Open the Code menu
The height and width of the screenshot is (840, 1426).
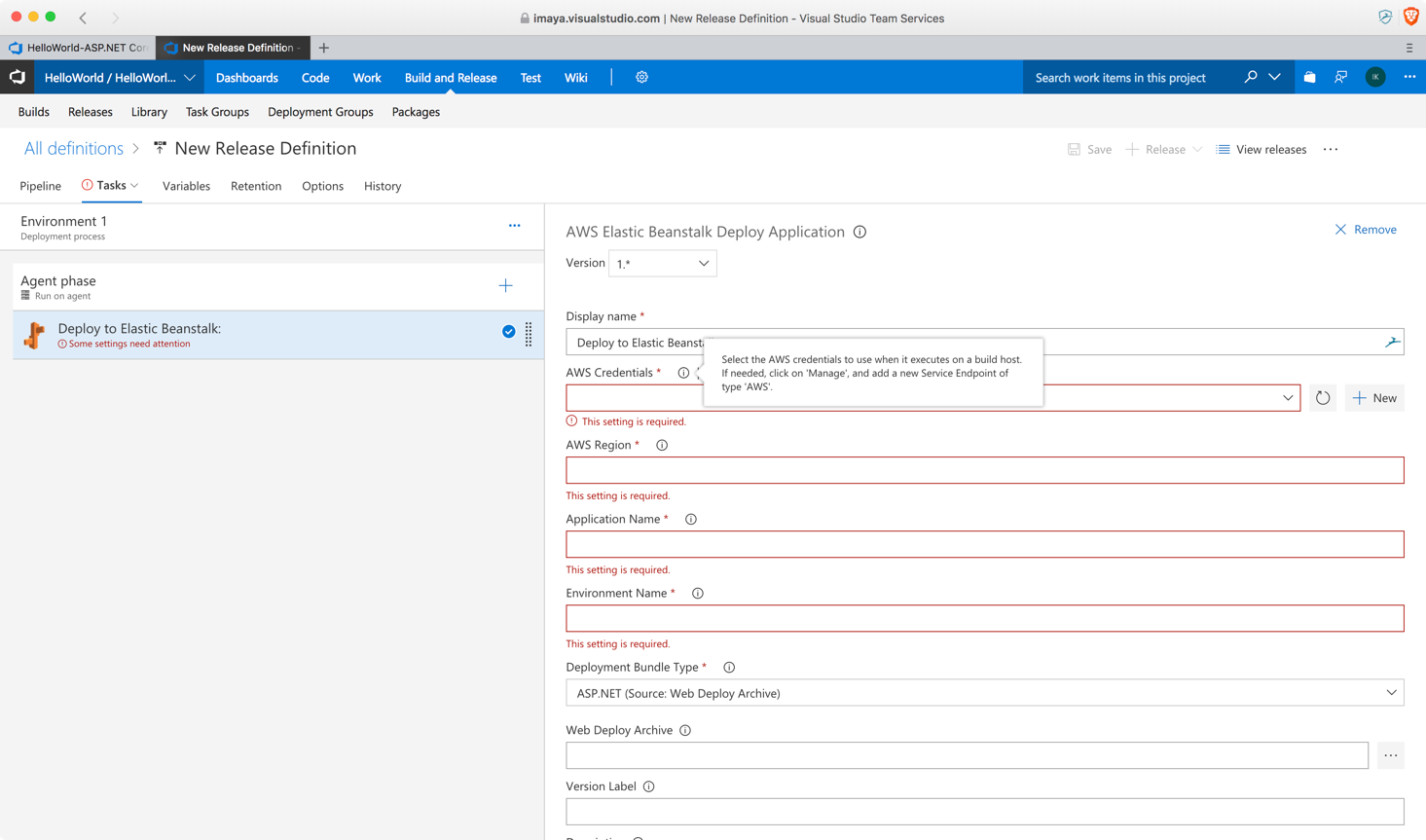pos(315,78)
